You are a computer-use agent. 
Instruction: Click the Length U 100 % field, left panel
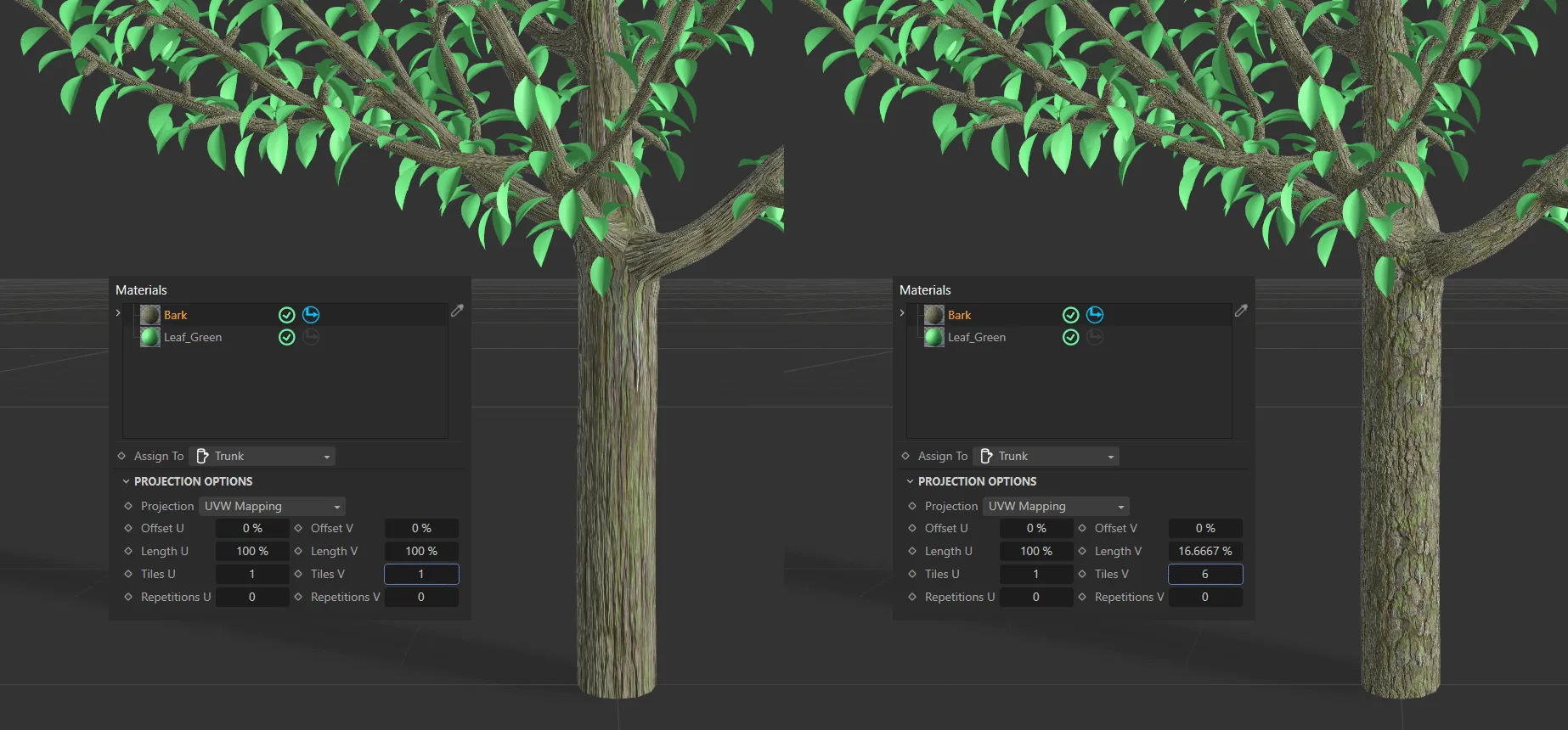click(x=252, y=551)
